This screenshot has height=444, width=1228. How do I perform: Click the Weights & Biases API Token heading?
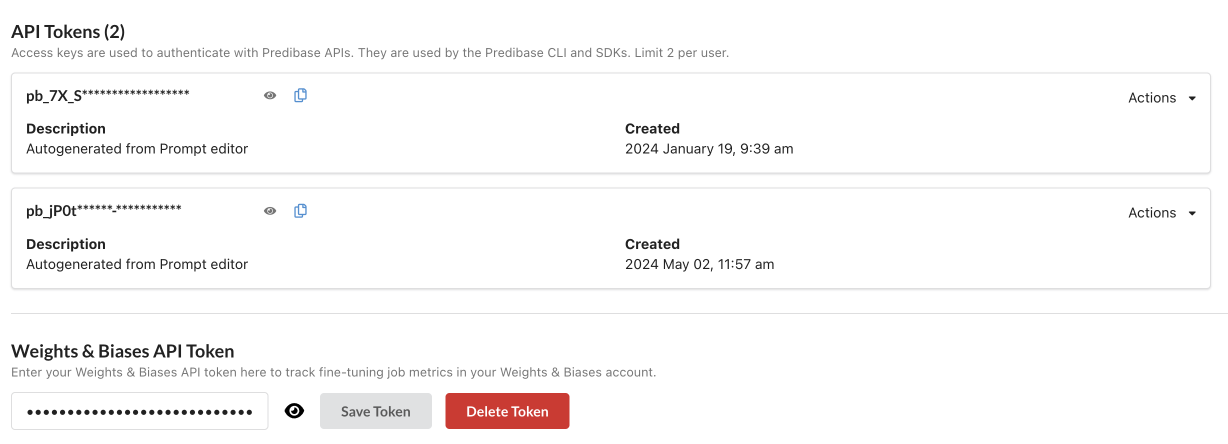click(x=123, y=351)
